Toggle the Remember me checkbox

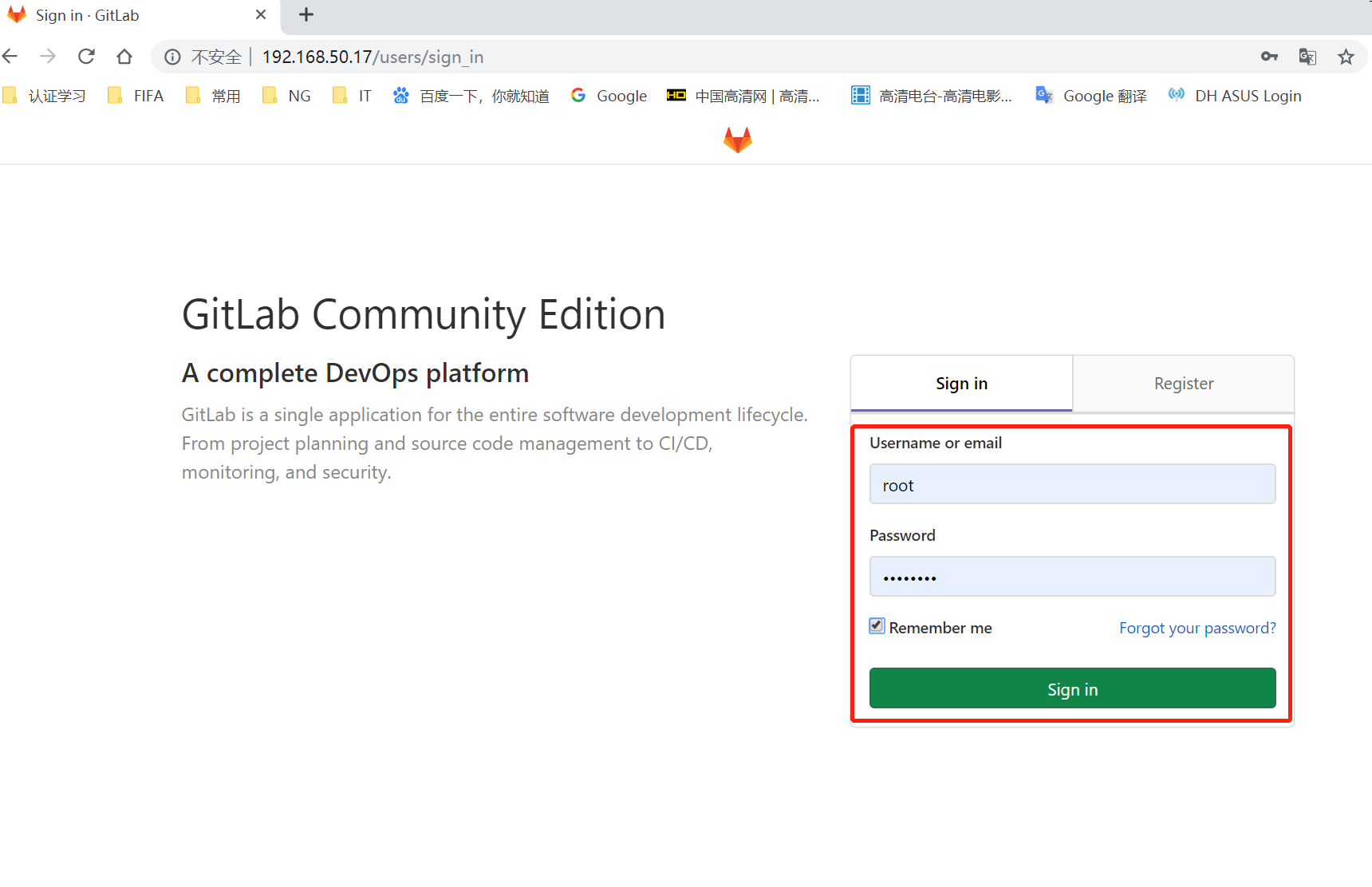pyautogui.click(x=877, y=626)
